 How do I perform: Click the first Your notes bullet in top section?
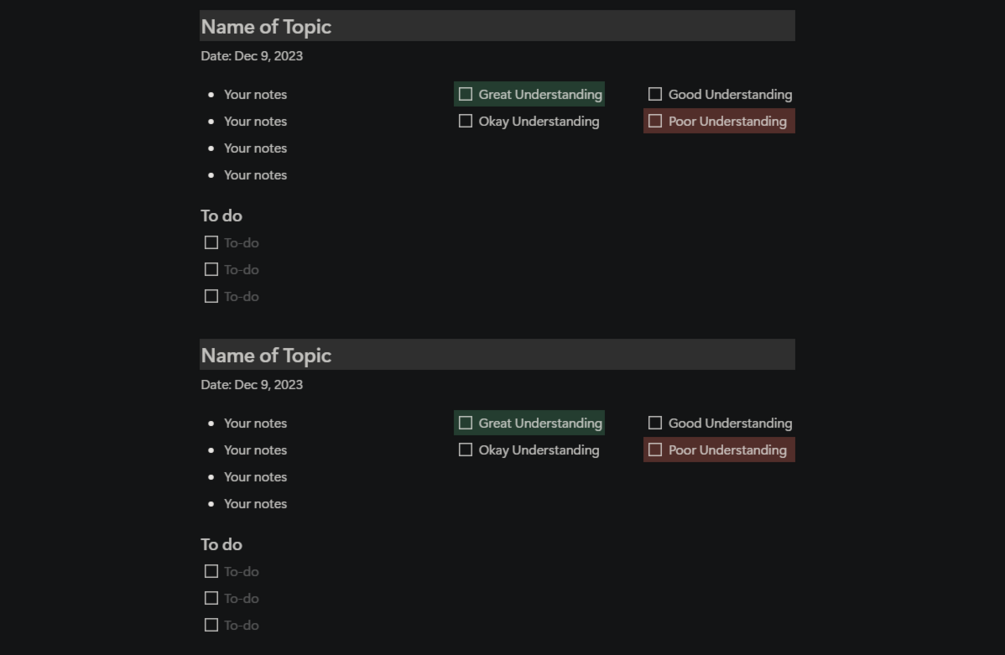pyautogui.click(x=255, y=94)
